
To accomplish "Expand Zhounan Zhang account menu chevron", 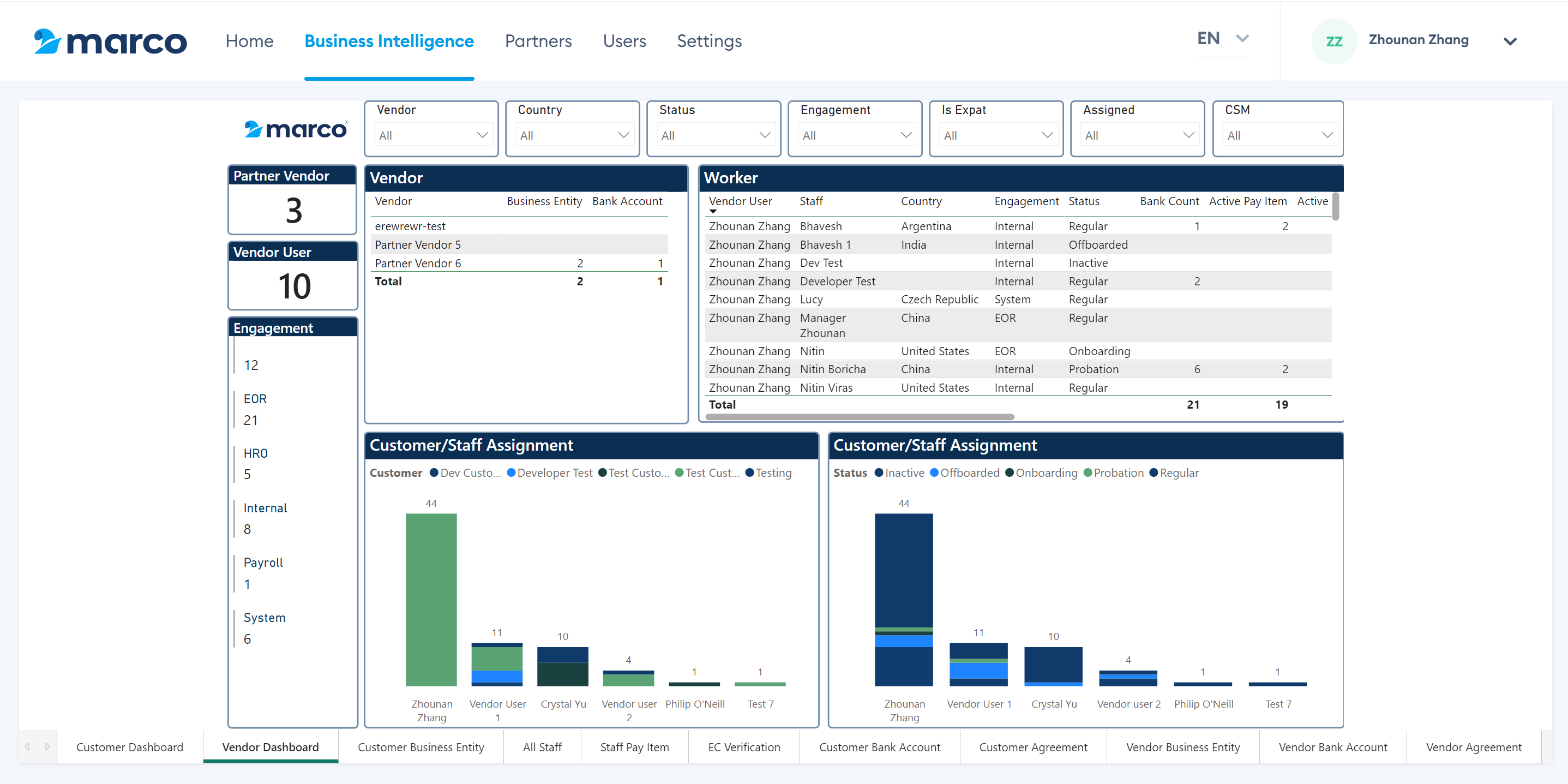I will point(1510,41).
